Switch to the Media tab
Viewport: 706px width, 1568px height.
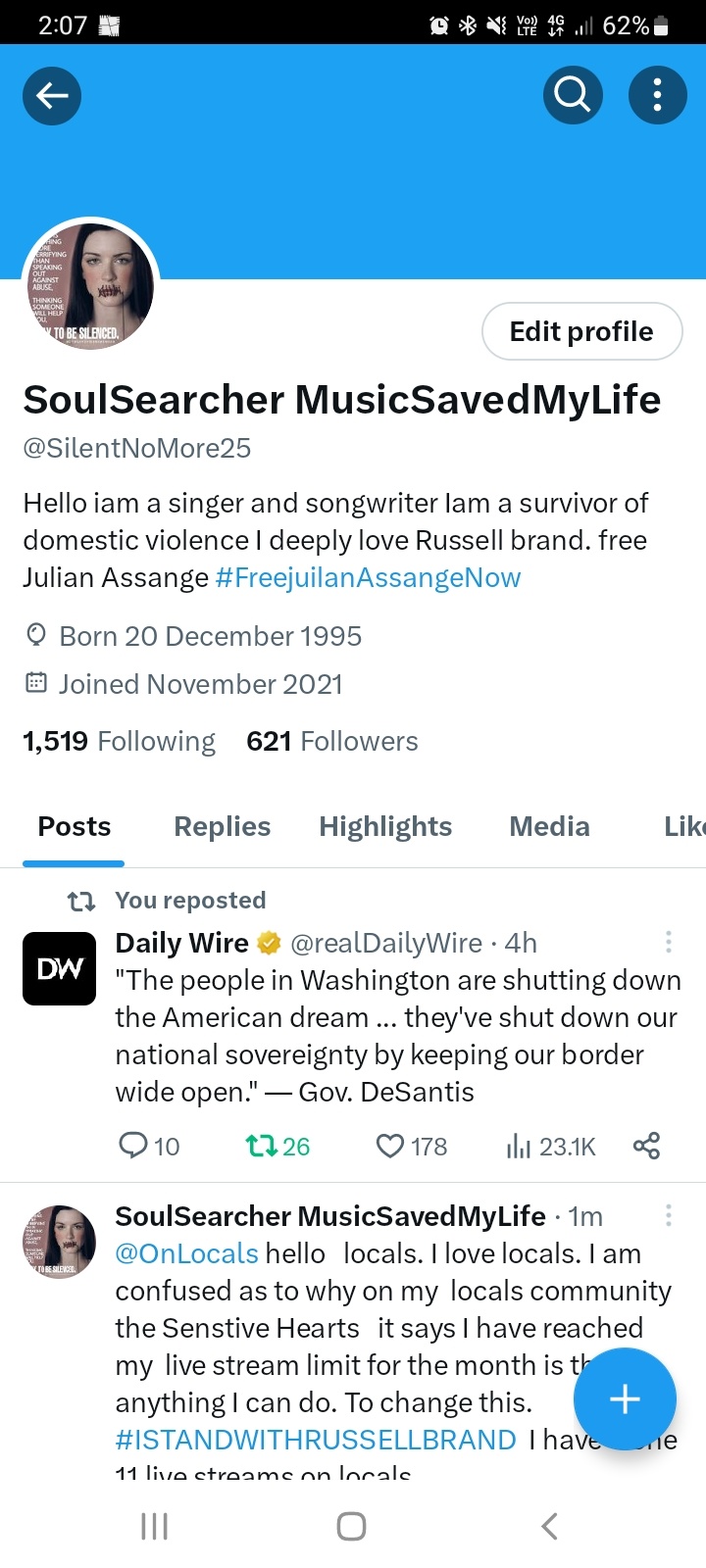(549, 827)
